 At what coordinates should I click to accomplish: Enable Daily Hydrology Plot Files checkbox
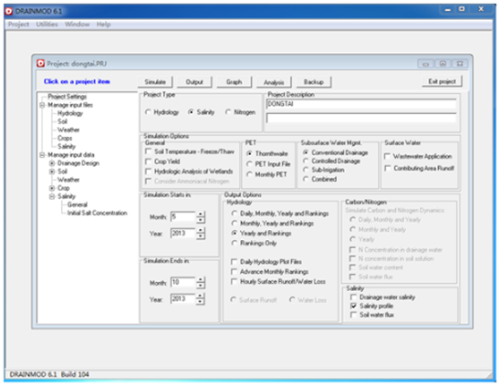pos(234,262)
